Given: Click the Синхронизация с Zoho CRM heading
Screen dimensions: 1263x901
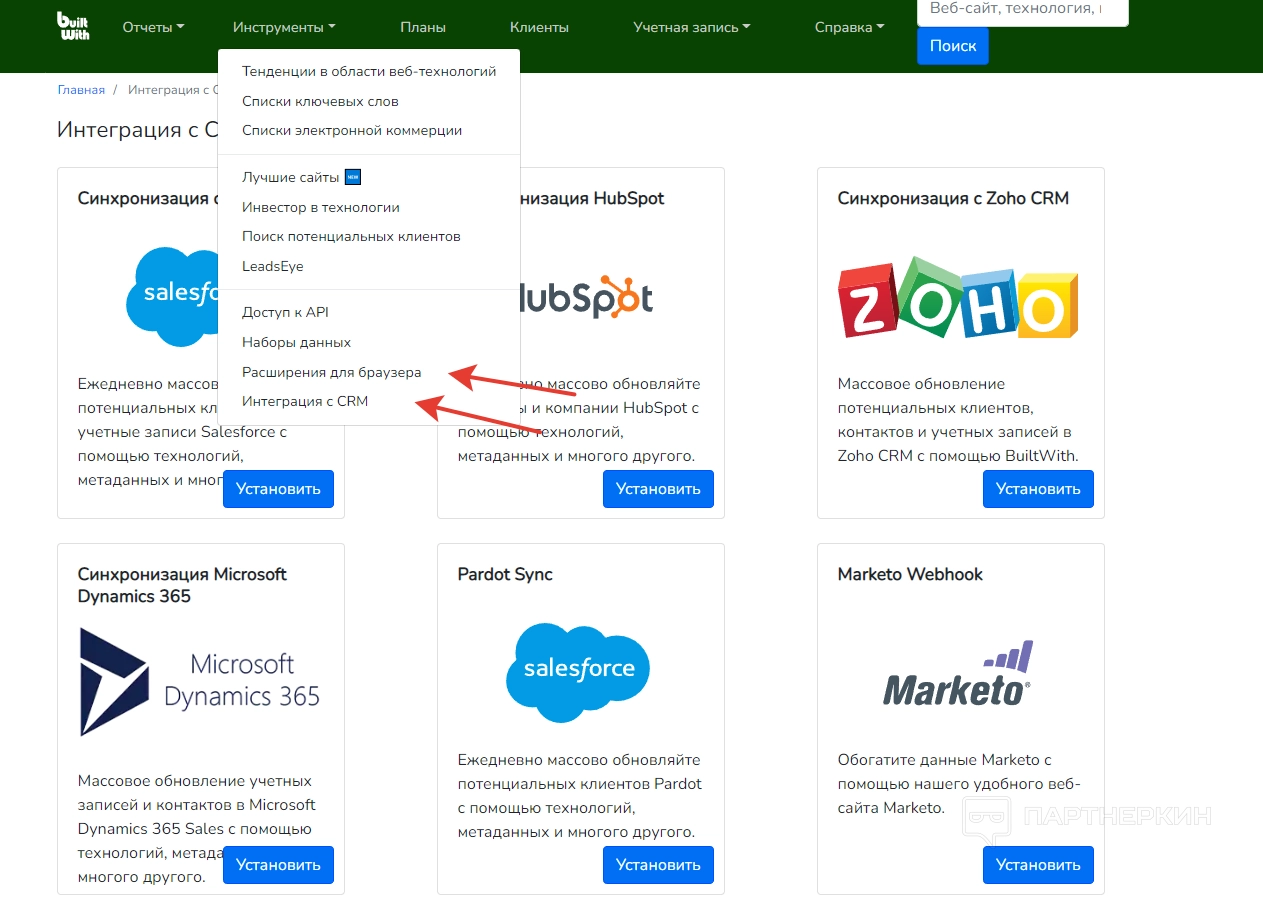Looking at the screenshot, I should 953,198.
